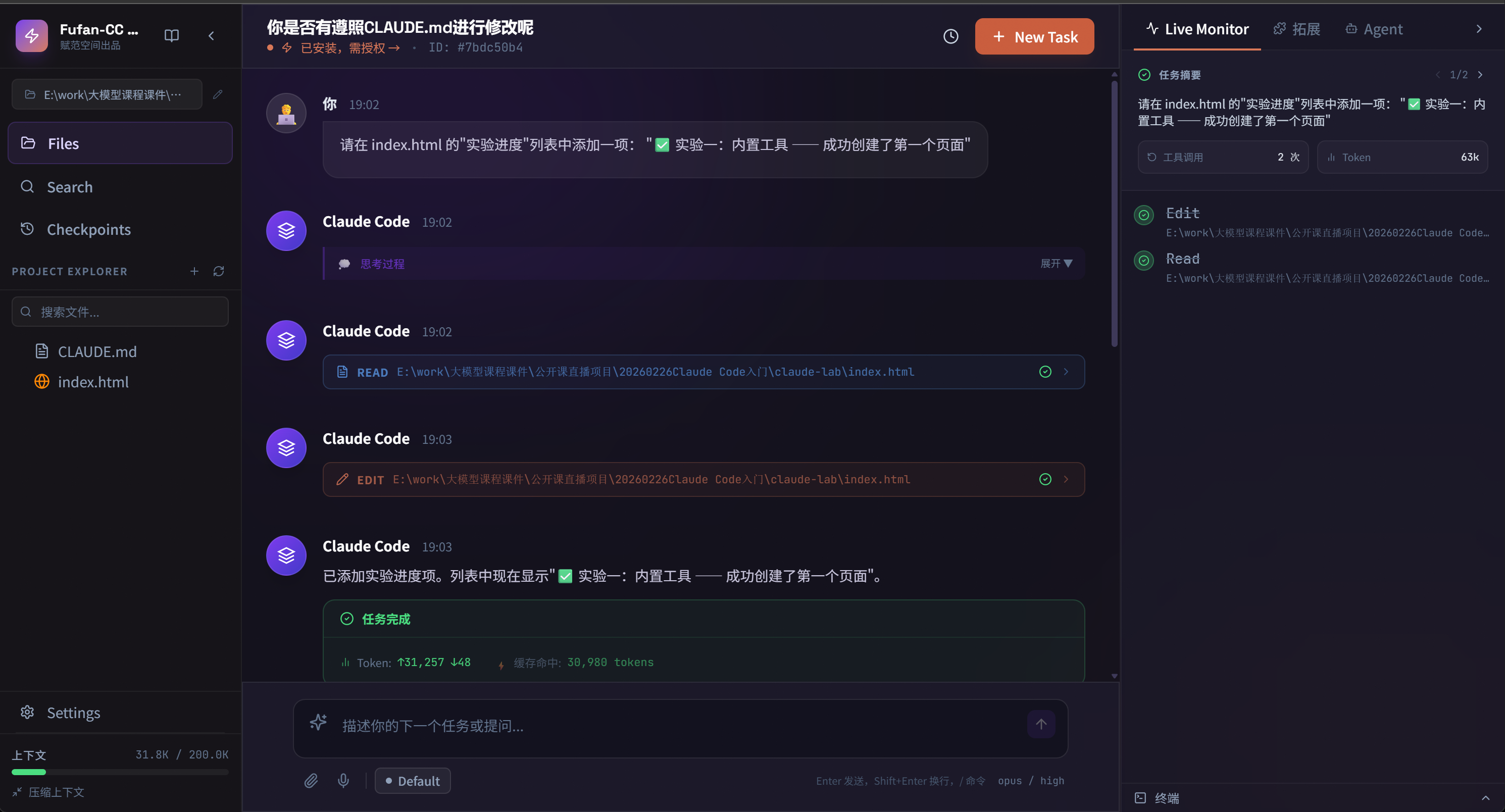The height and width of the screenshot is (812, 1505).
Task: Start a New Task
Action: click(1034, 36)
